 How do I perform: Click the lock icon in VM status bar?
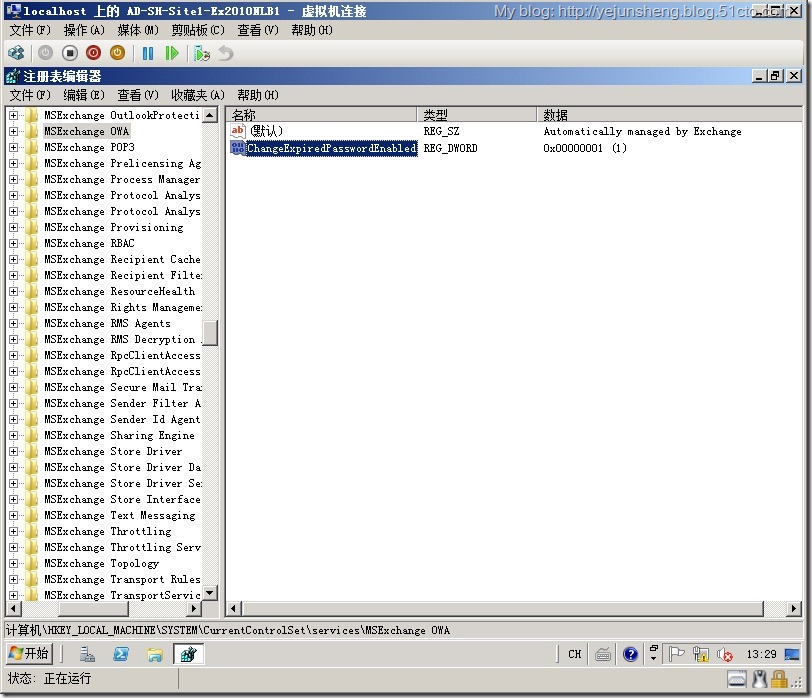click(x=779, y=679)
